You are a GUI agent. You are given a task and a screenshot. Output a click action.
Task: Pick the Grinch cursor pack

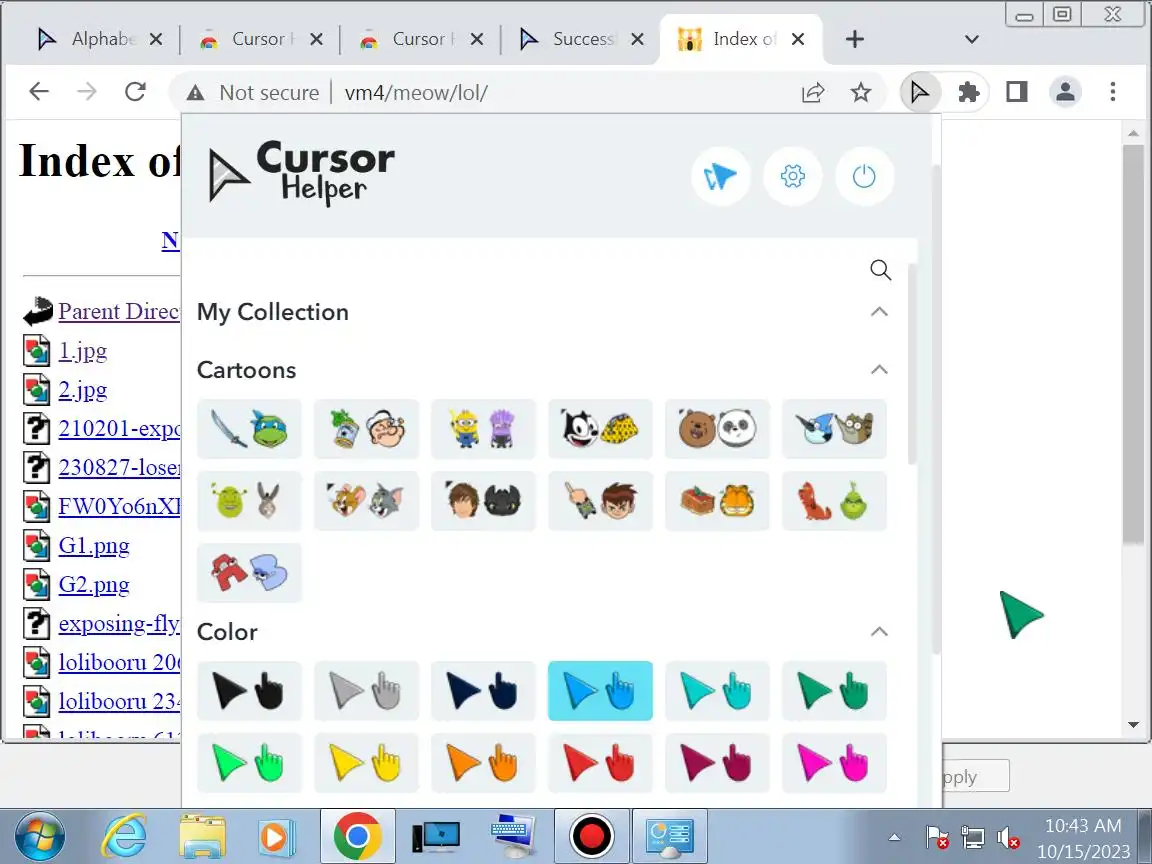click(834, 501)
